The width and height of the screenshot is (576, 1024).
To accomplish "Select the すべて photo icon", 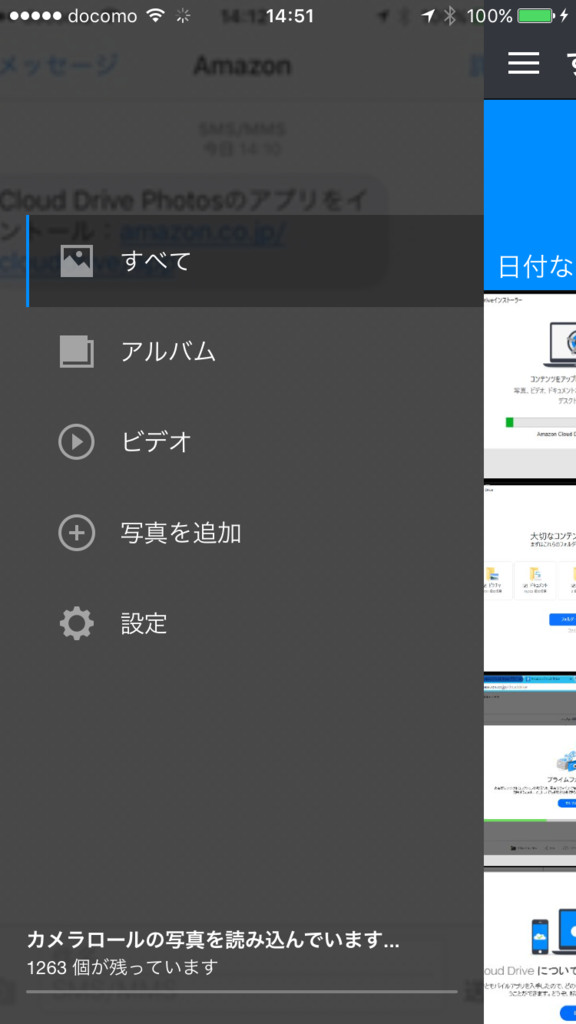I will pyautogui.click(x=76, y=261).
